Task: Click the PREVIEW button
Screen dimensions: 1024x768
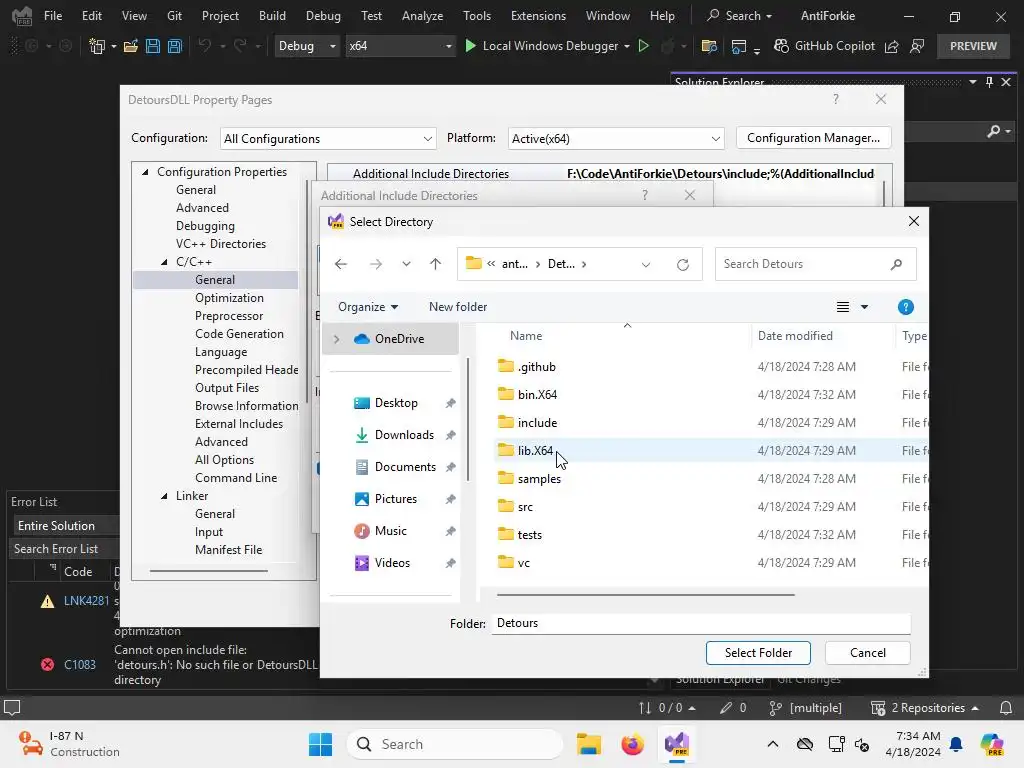Action: (x=973, y=46)
